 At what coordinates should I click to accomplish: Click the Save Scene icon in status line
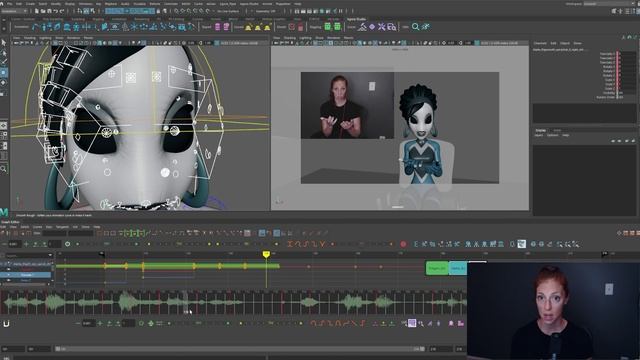[49, 11]
